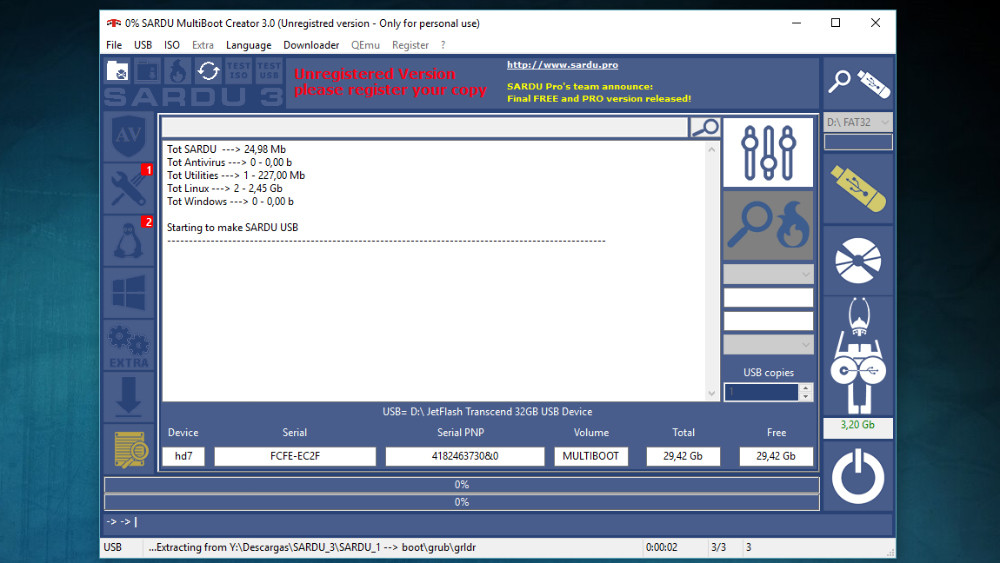Click the first white field under dropdown
This screenshot has height=563, width=1000.
point(768,298)
